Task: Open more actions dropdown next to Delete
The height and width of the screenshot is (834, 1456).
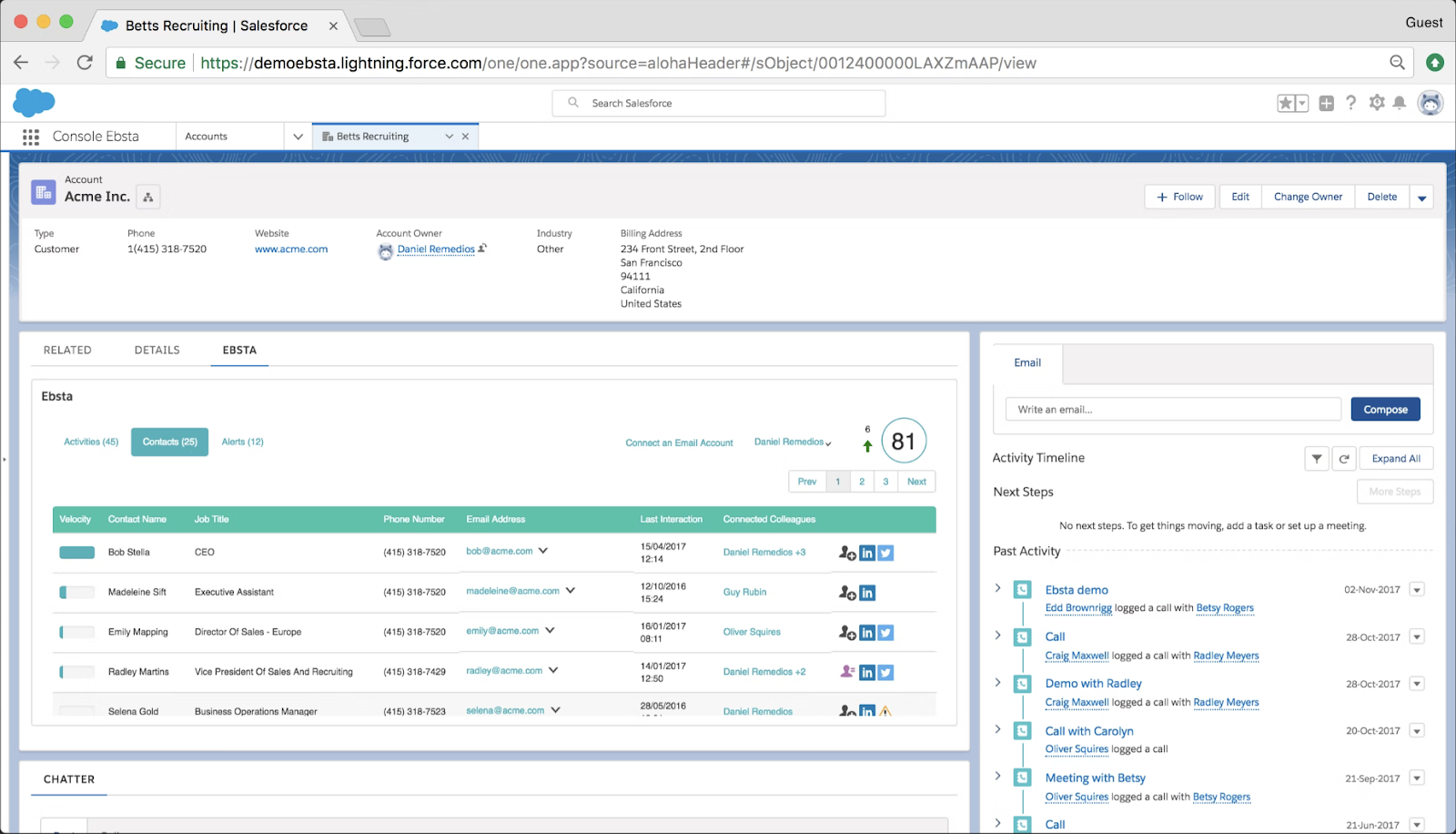Action: coord(1421,198)
